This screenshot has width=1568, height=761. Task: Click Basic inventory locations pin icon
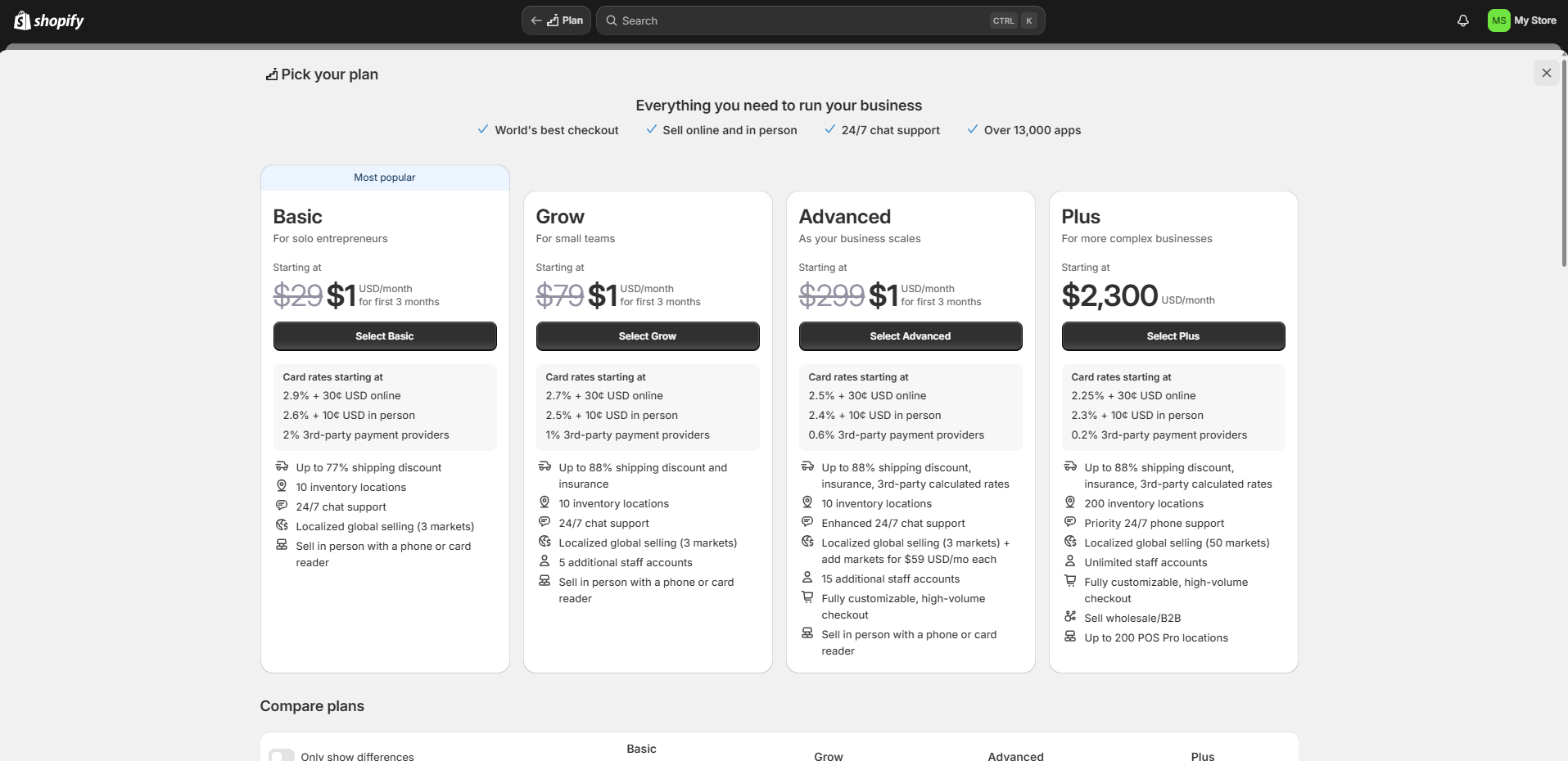coord(282,486)
